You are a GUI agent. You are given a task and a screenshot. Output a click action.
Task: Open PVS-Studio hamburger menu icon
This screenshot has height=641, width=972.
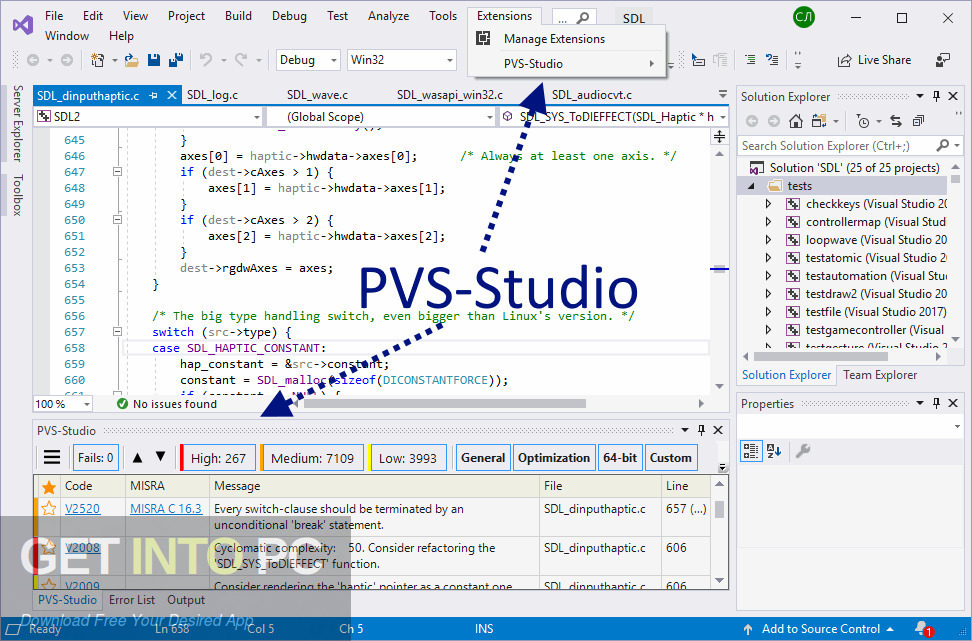click(x=52, y=458)
